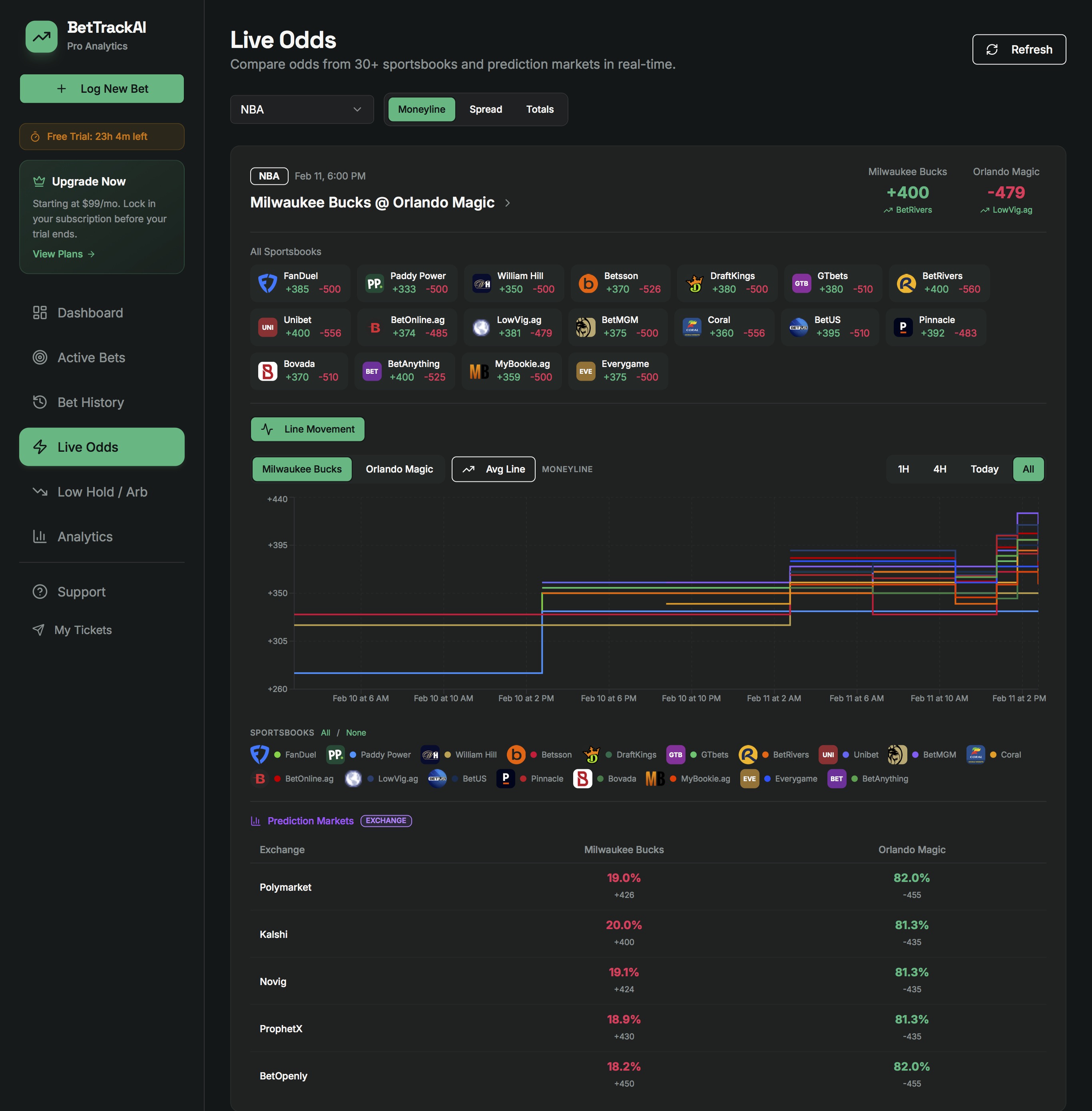Expand game details via chevron after Orlando Magic
Image resolution: width=1092 pixels, height=1111 pixels.
pyautogui.click(x=507, y=203)
